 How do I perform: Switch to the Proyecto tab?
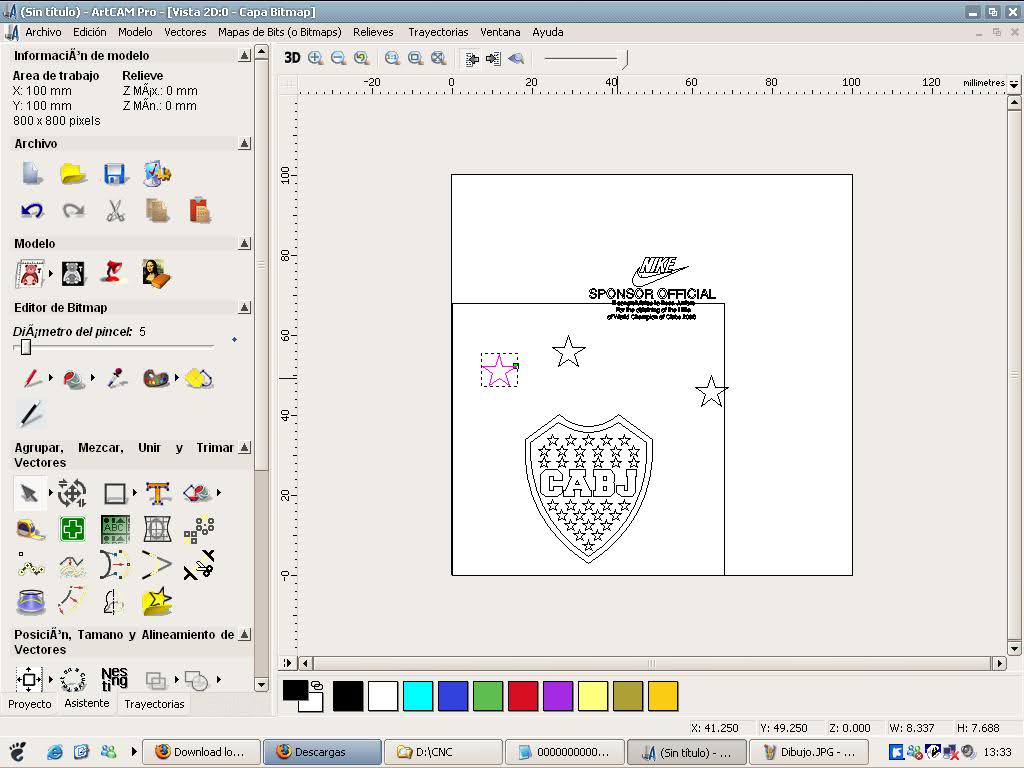(x=29, y=704)
